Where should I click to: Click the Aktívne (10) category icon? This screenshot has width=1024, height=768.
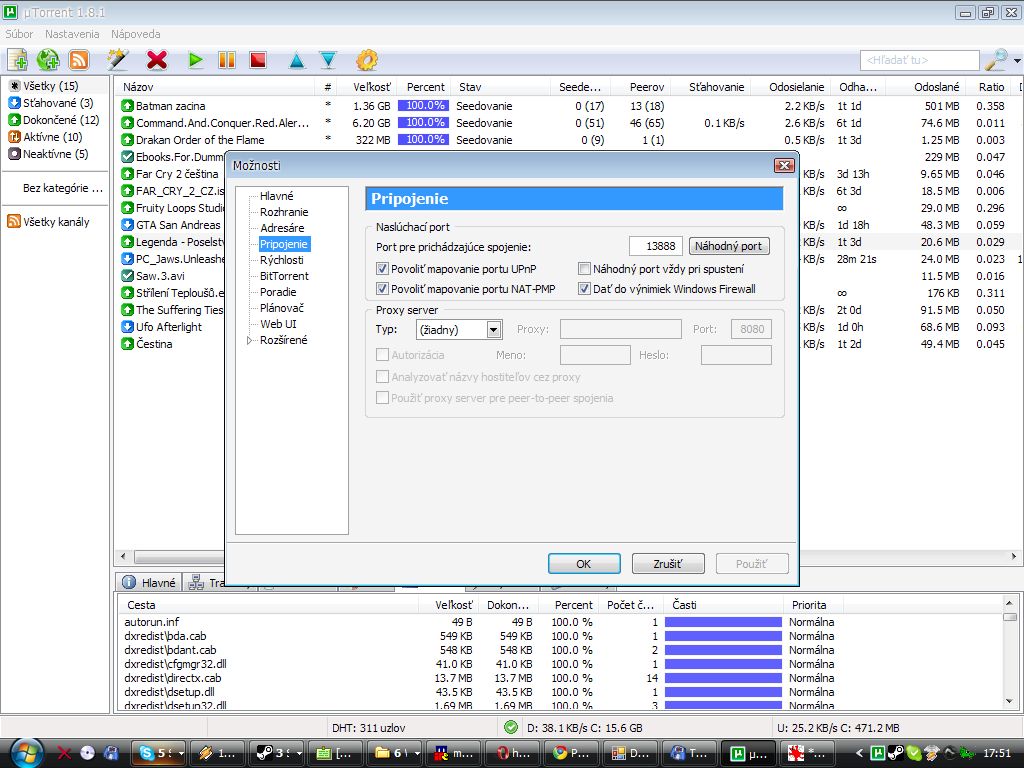coord(14,136)
